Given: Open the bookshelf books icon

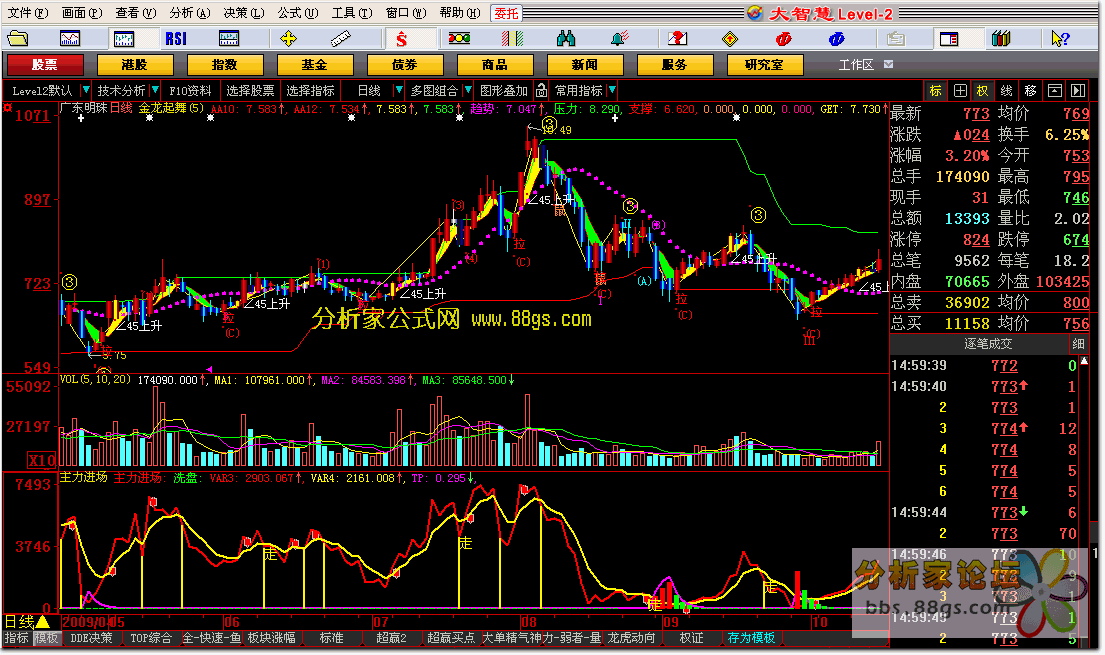Looking at the screenshot, I should (x=1001, y=38).
